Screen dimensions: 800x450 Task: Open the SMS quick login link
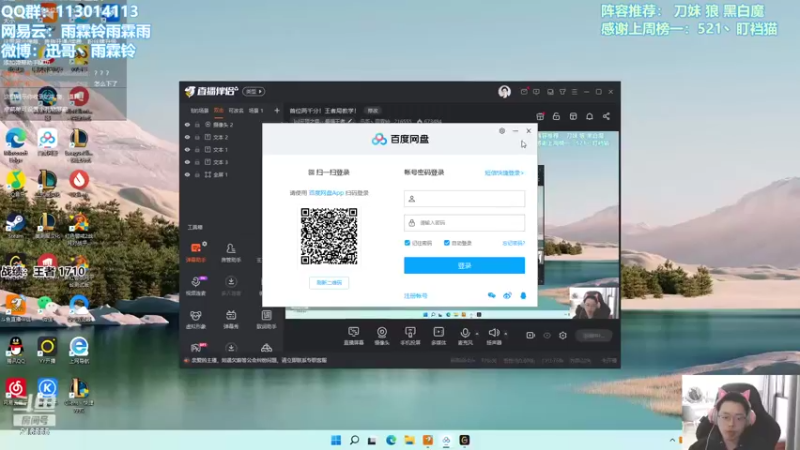pos(504,173)
